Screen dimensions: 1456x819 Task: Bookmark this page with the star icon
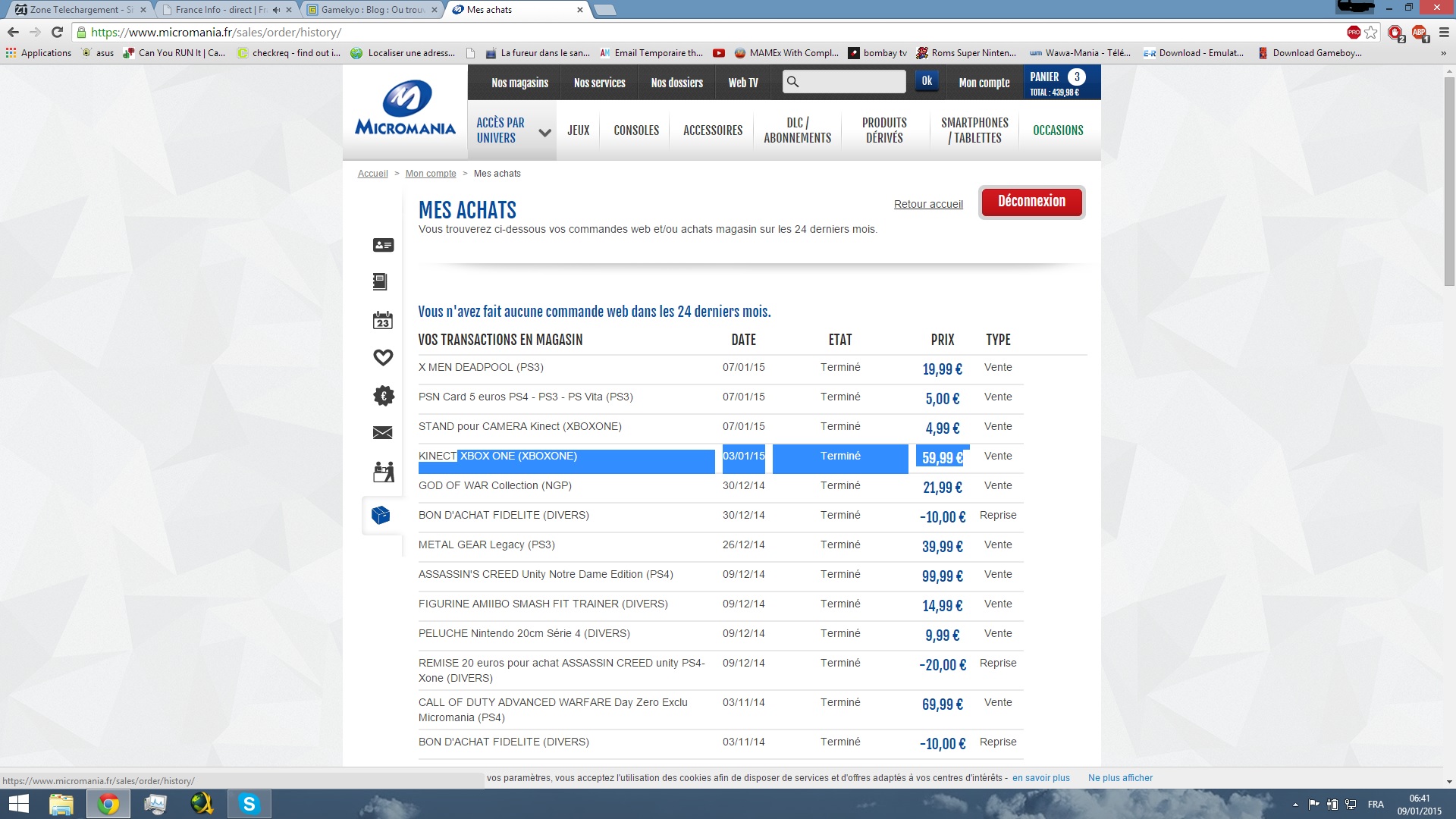point(1371,32)
